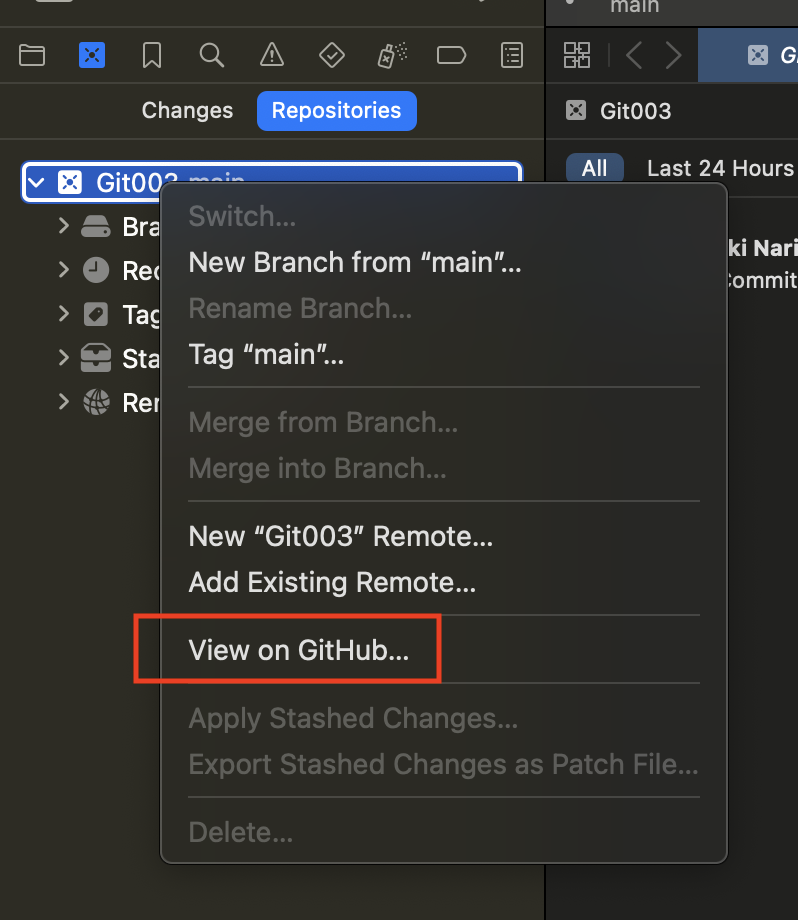Expand the Recent row

(x=64, y=270)
